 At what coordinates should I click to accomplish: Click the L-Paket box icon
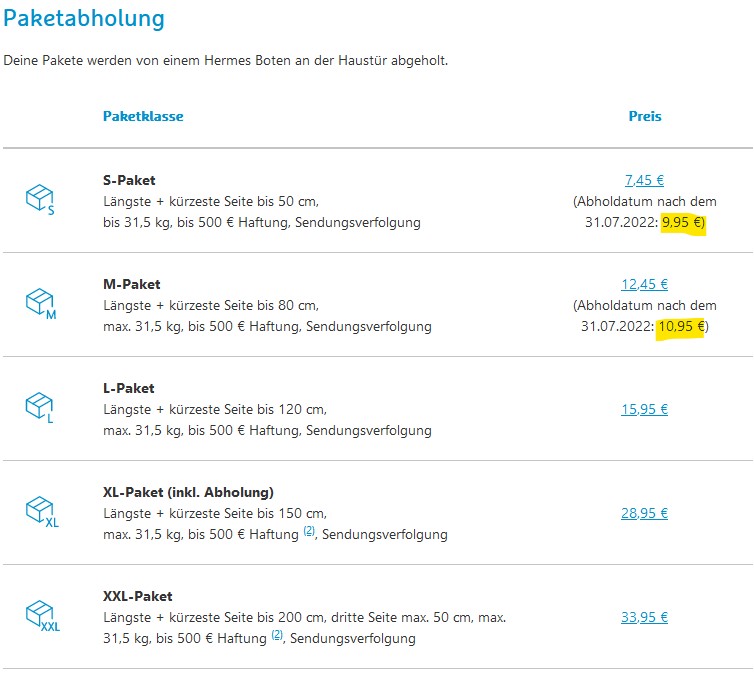(x=40, y=407)
